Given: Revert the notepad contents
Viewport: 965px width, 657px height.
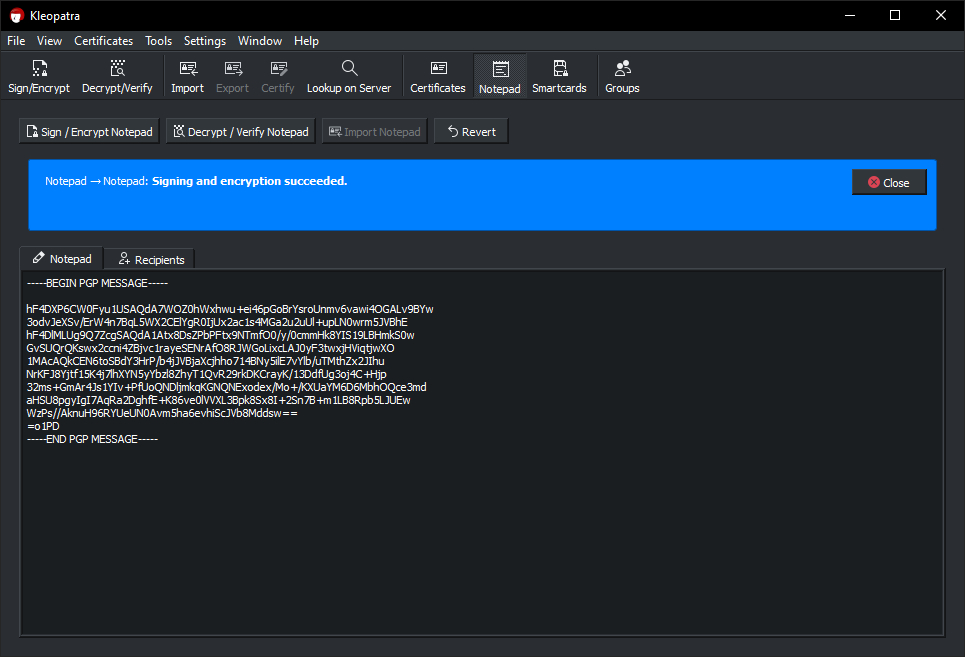Looking at the screenshot, I should coord(471,132).
